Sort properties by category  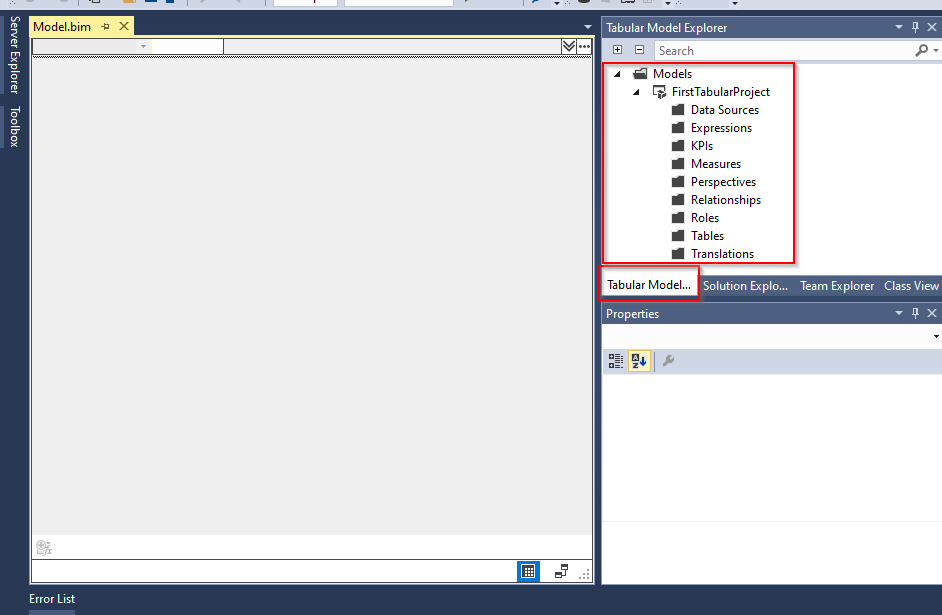pyautogui.click(x=616, y=361)
